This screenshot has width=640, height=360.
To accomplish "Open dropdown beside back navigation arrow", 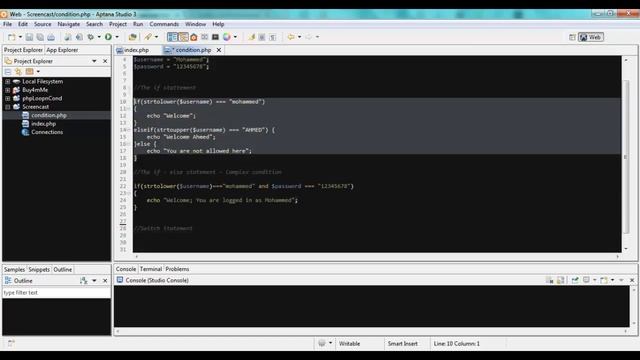I will (299, 37).
